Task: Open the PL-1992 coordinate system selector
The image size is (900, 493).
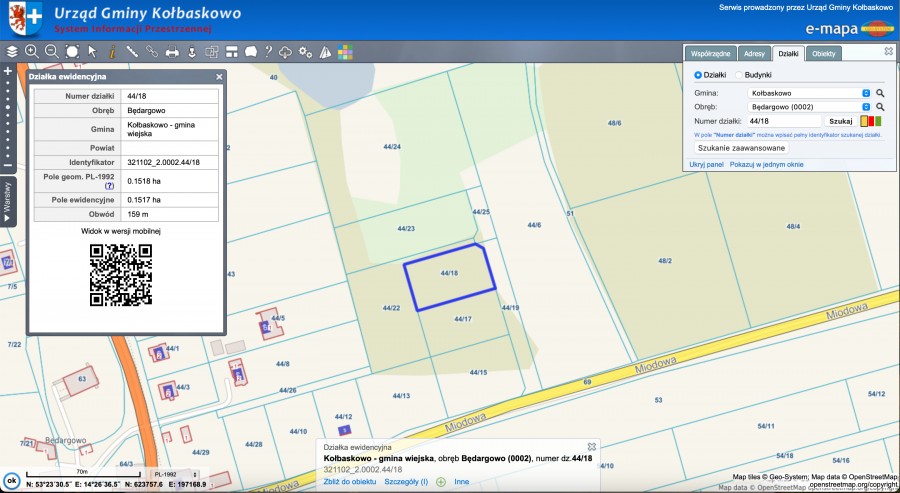Action: click(x=174, y=473)
